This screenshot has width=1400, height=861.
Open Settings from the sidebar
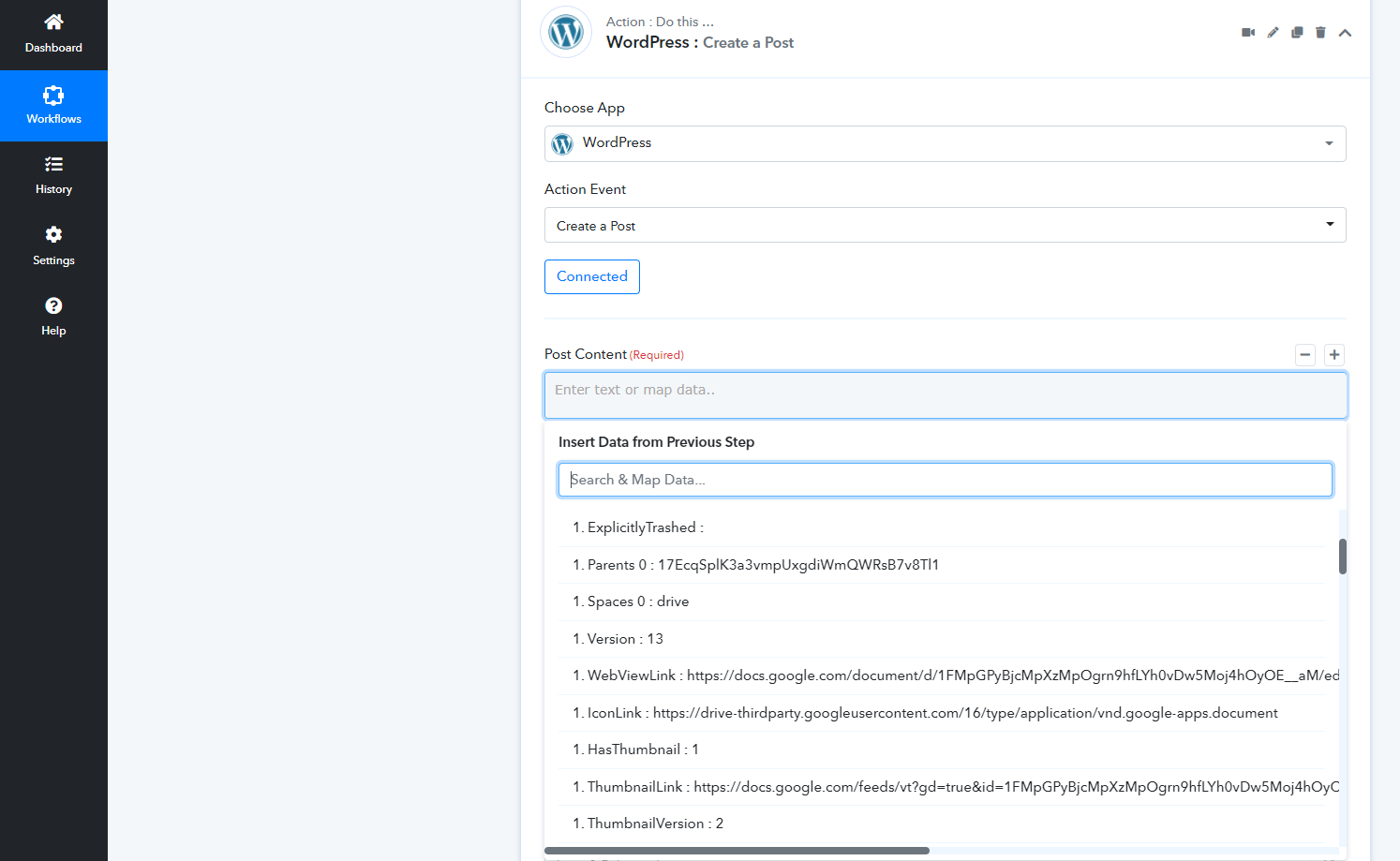coord(53,246)
